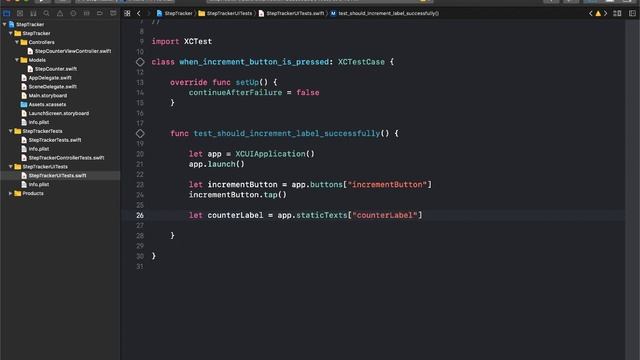Screen dimensions: 640x360
Task: Expand the Products folder
Action: 11,193
